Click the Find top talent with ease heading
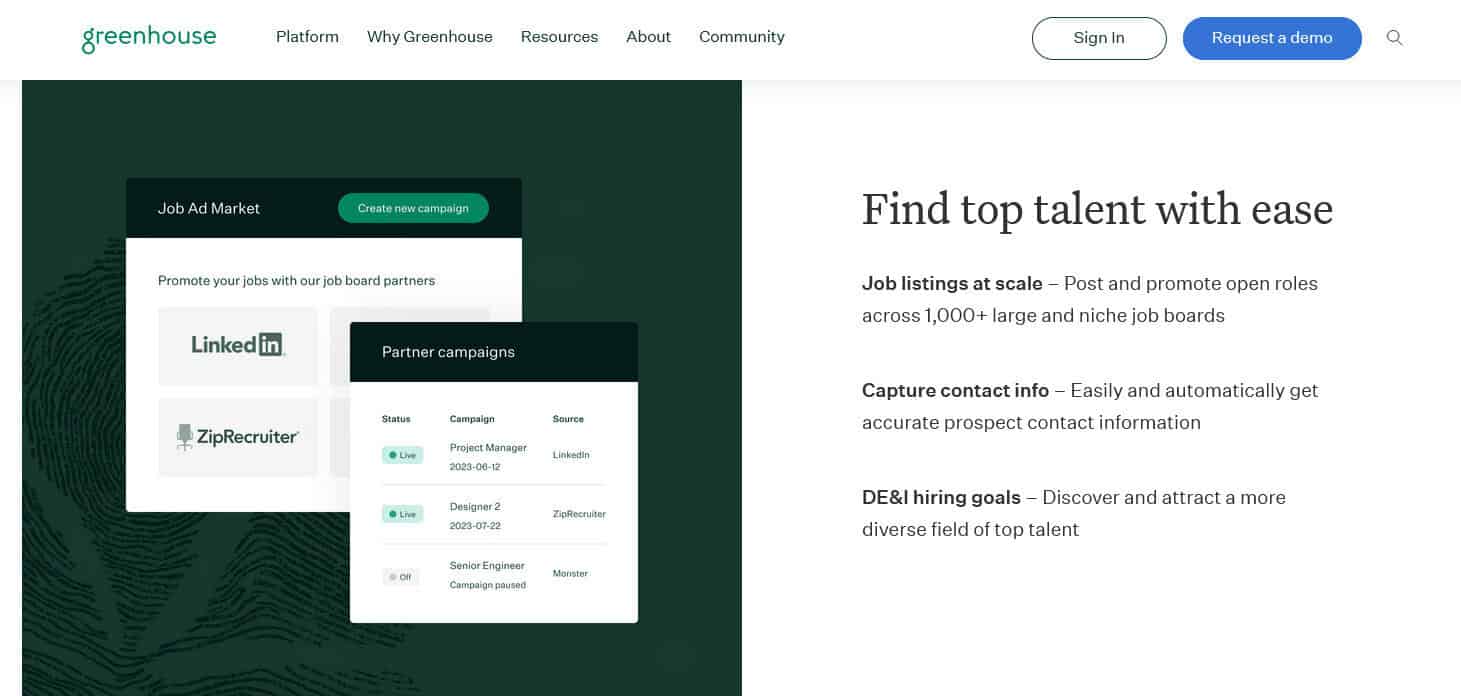The image size is (1461, 696). 1097,210
